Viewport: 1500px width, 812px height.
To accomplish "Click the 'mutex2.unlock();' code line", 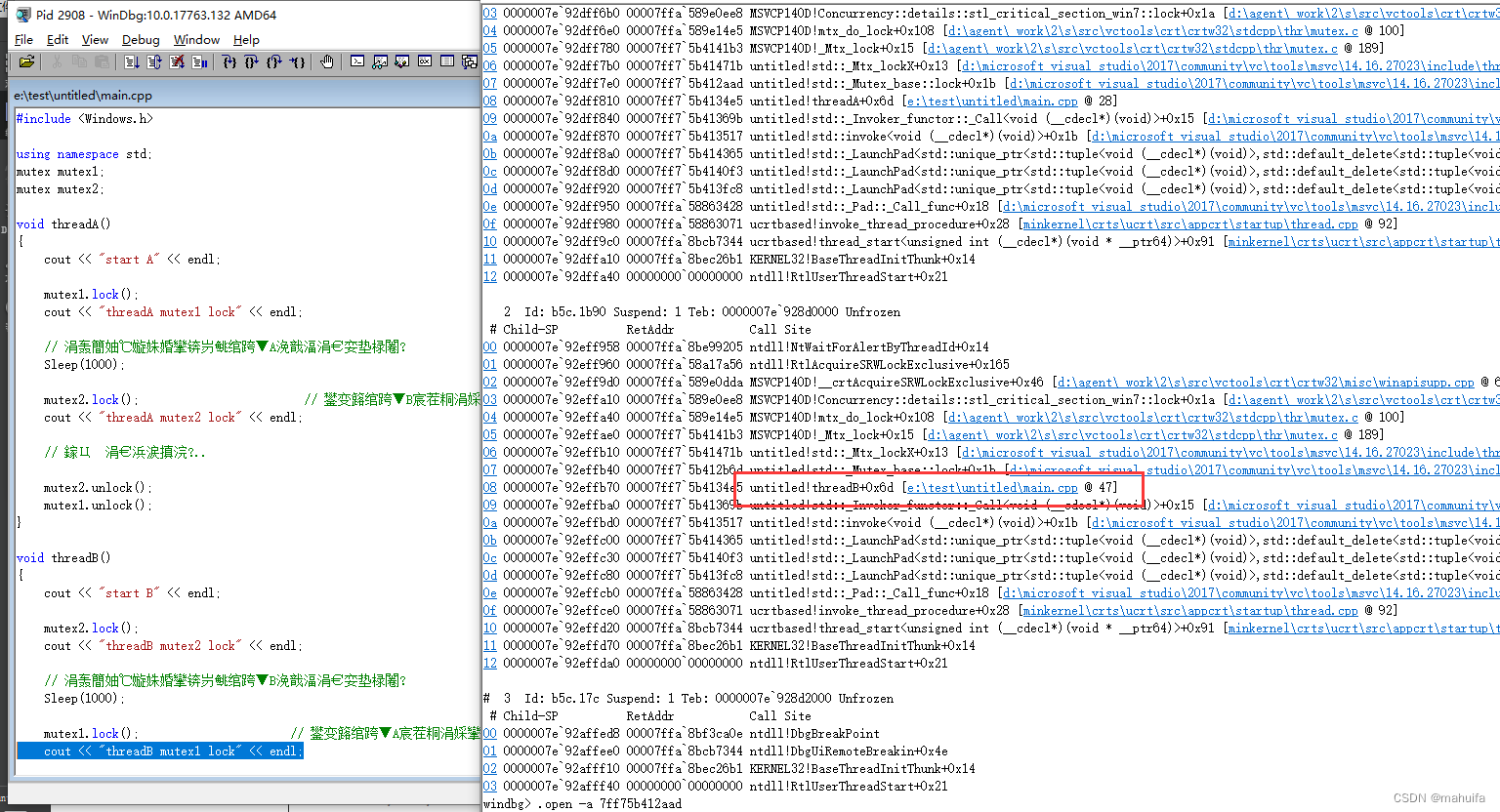I will pos(98,488).
